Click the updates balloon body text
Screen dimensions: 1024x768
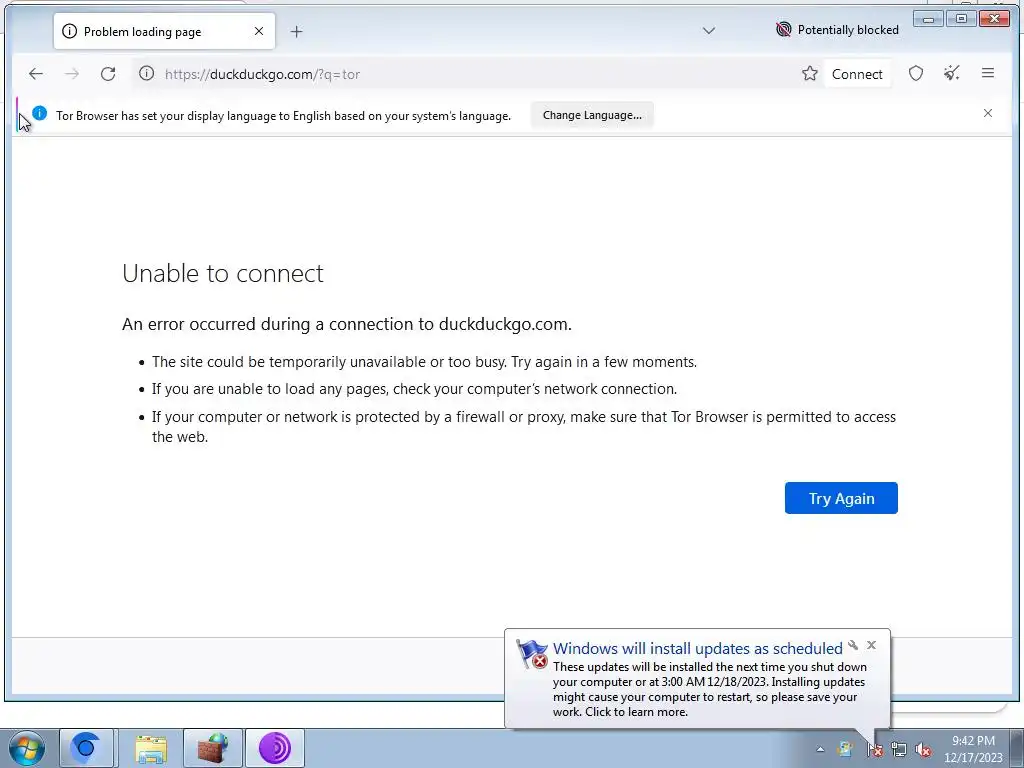click(x=710, y=689)
